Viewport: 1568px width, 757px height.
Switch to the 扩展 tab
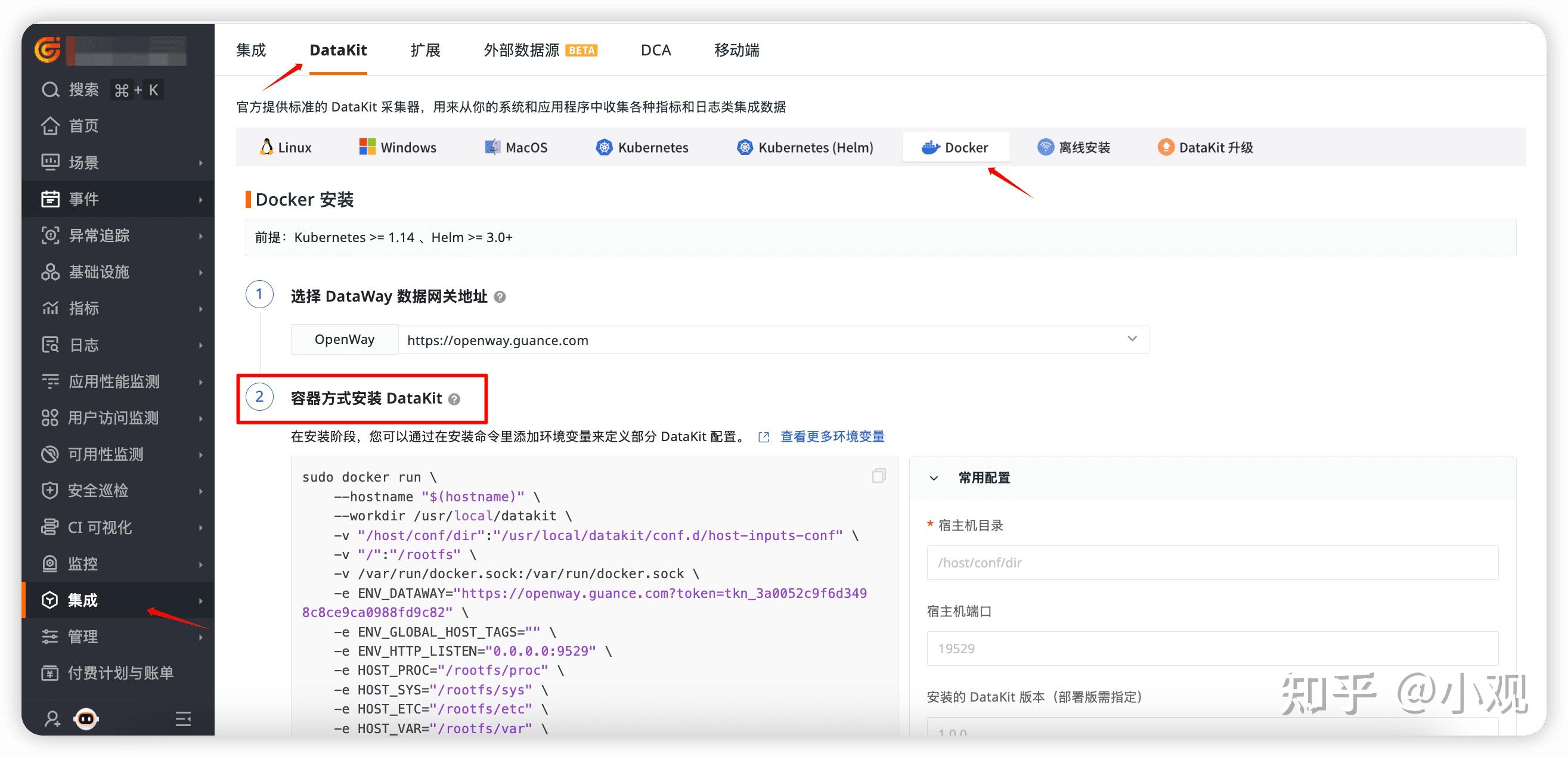pos(425,50)
